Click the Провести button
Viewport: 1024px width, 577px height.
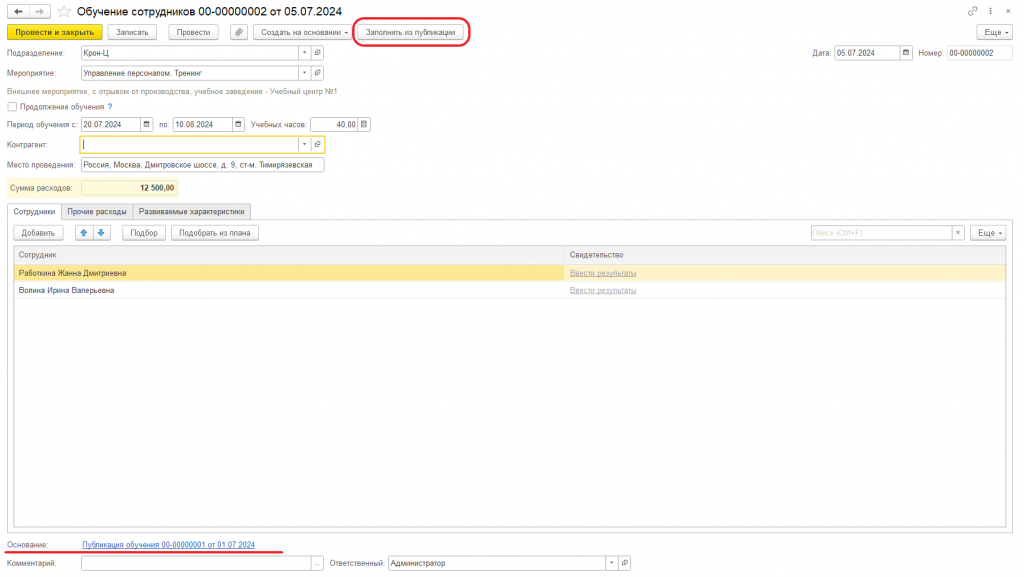pyautogui.click(x=193, y=32)
